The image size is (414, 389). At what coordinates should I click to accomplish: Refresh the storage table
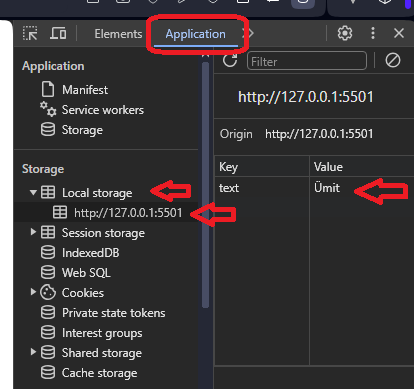230,60
